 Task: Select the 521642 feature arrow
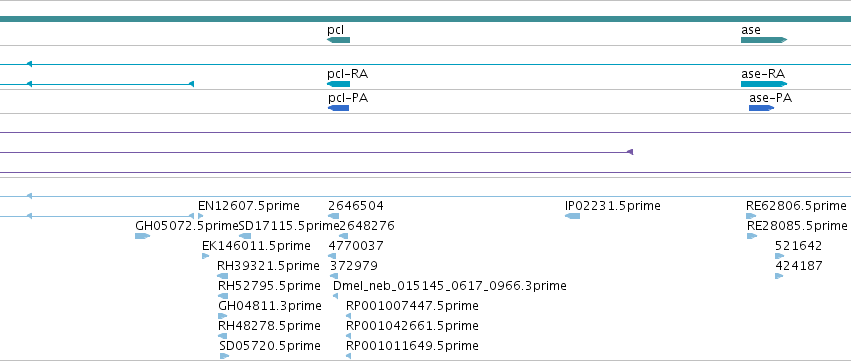tap(779, 256)
